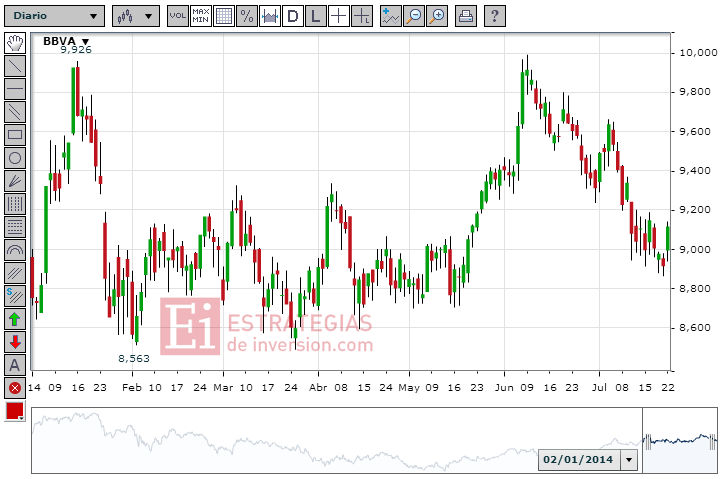
Task: Add a green up arrow marker
Action: click(15, 319)
